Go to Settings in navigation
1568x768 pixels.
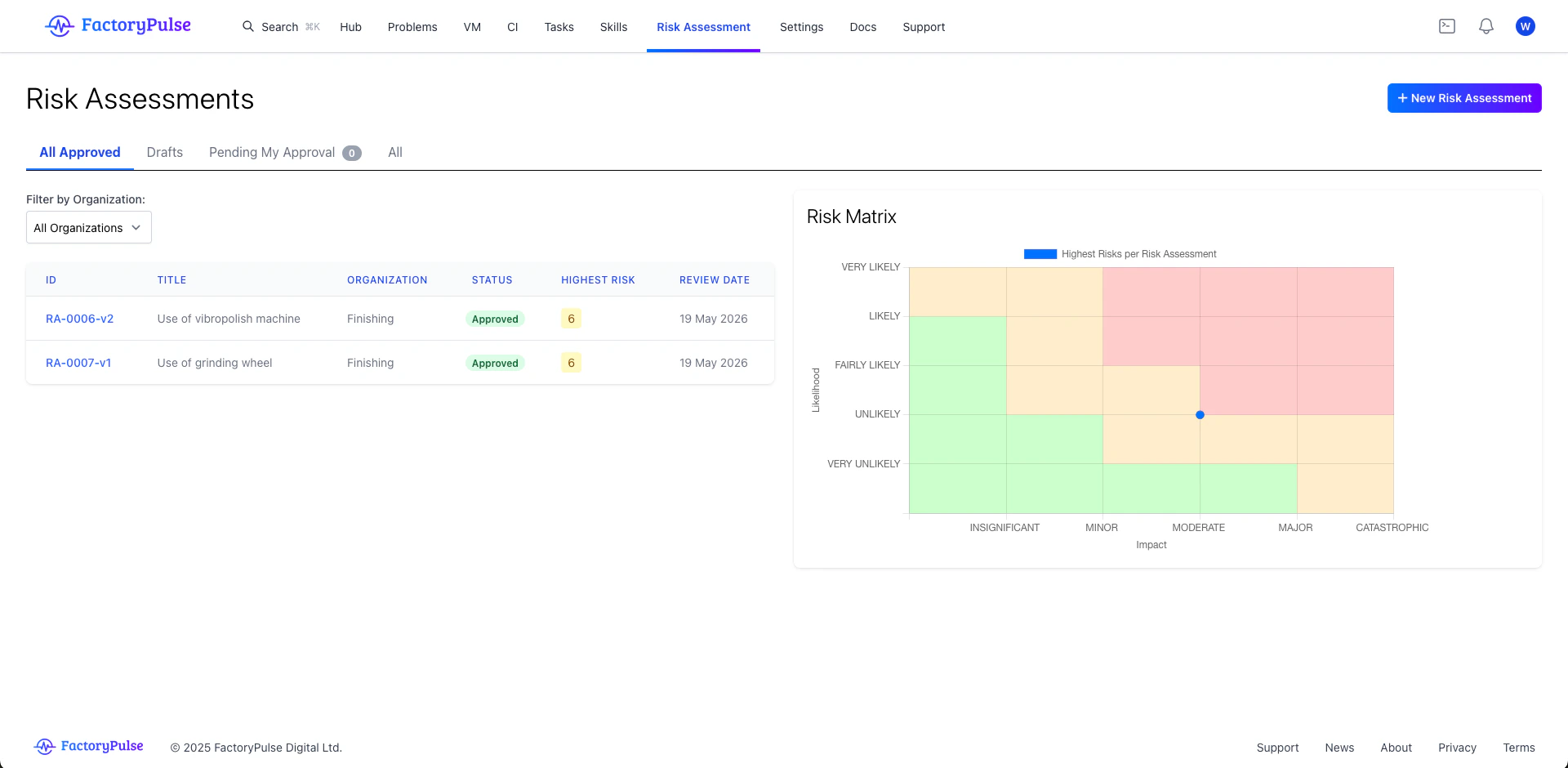(x=801, y=27)
